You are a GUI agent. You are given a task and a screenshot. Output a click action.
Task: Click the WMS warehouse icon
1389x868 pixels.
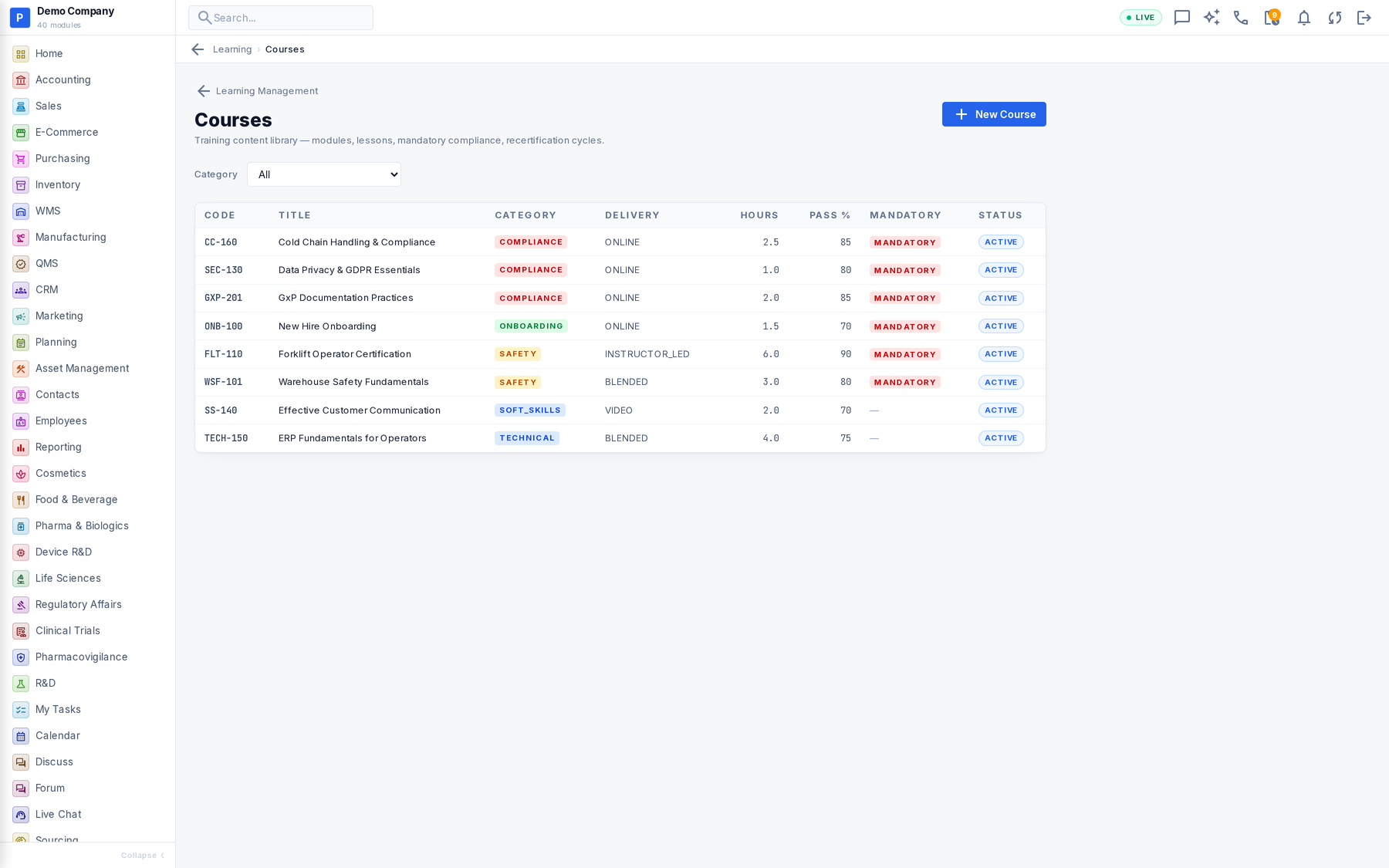pyautogui.click(x=21, y=211)
